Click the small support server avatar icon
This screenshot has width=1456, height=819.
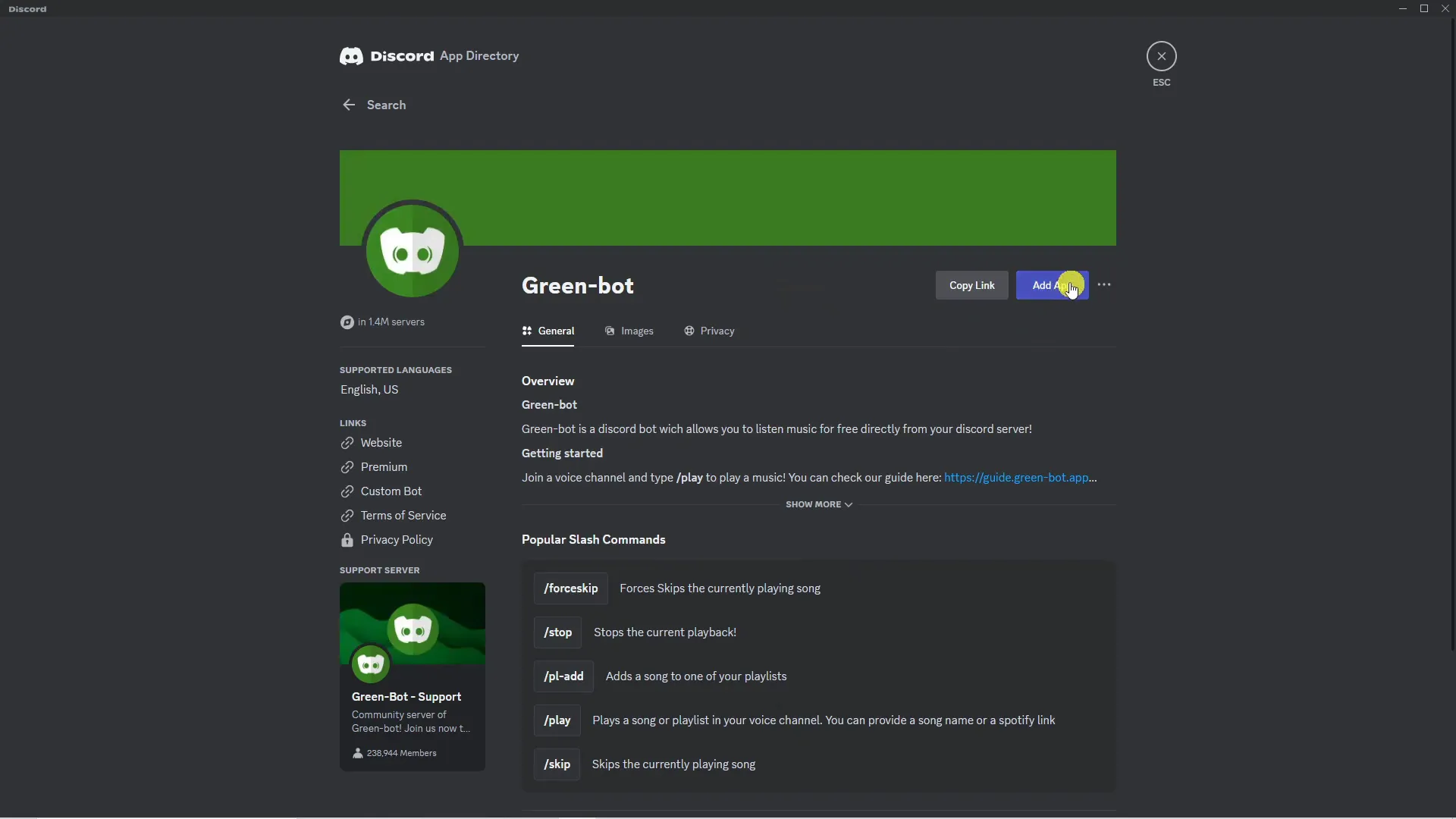point(371,664)
